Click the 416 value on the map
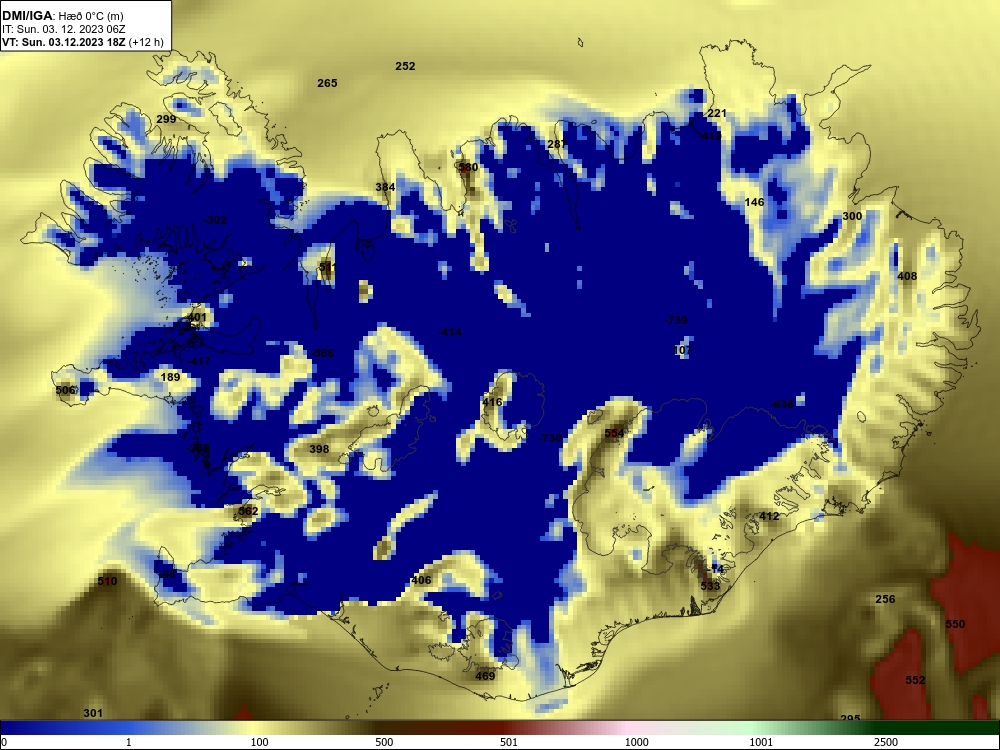The width and height of the screenshot is (1000, 750). (x=492, y=402)
